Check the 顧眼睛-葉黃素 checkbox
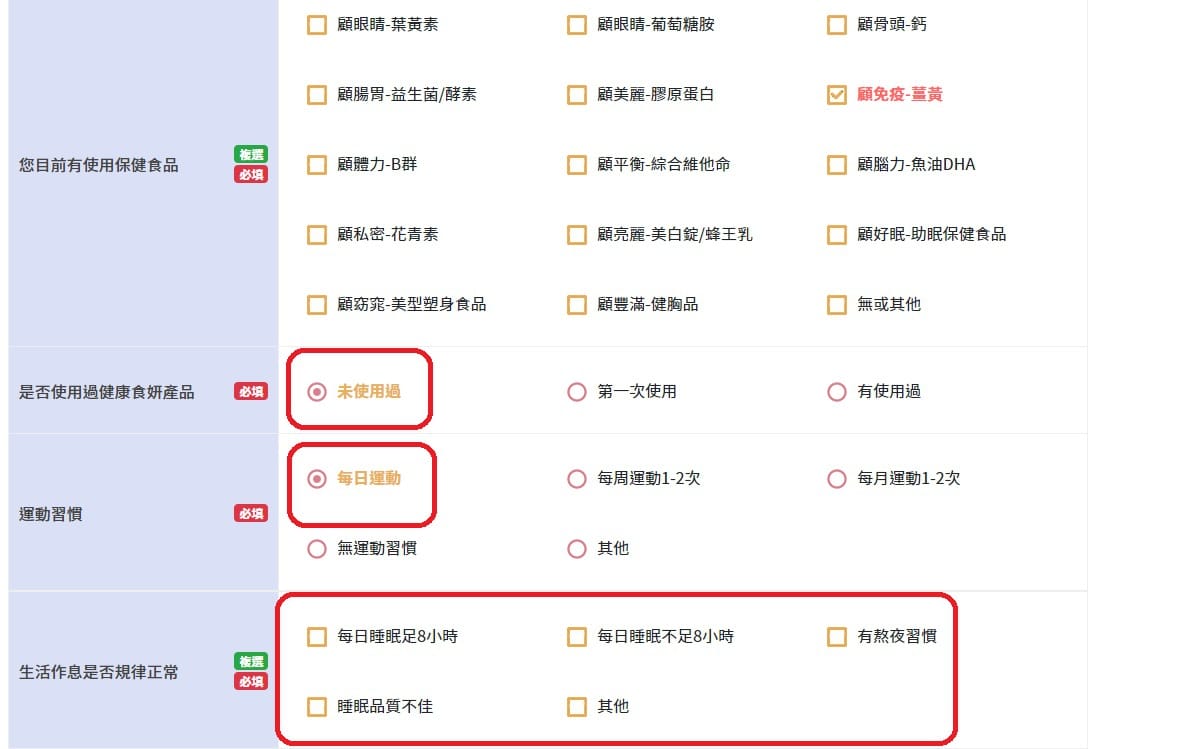Screen dimensions: 1177x749 pyautogui.click(x=317, y=24)
